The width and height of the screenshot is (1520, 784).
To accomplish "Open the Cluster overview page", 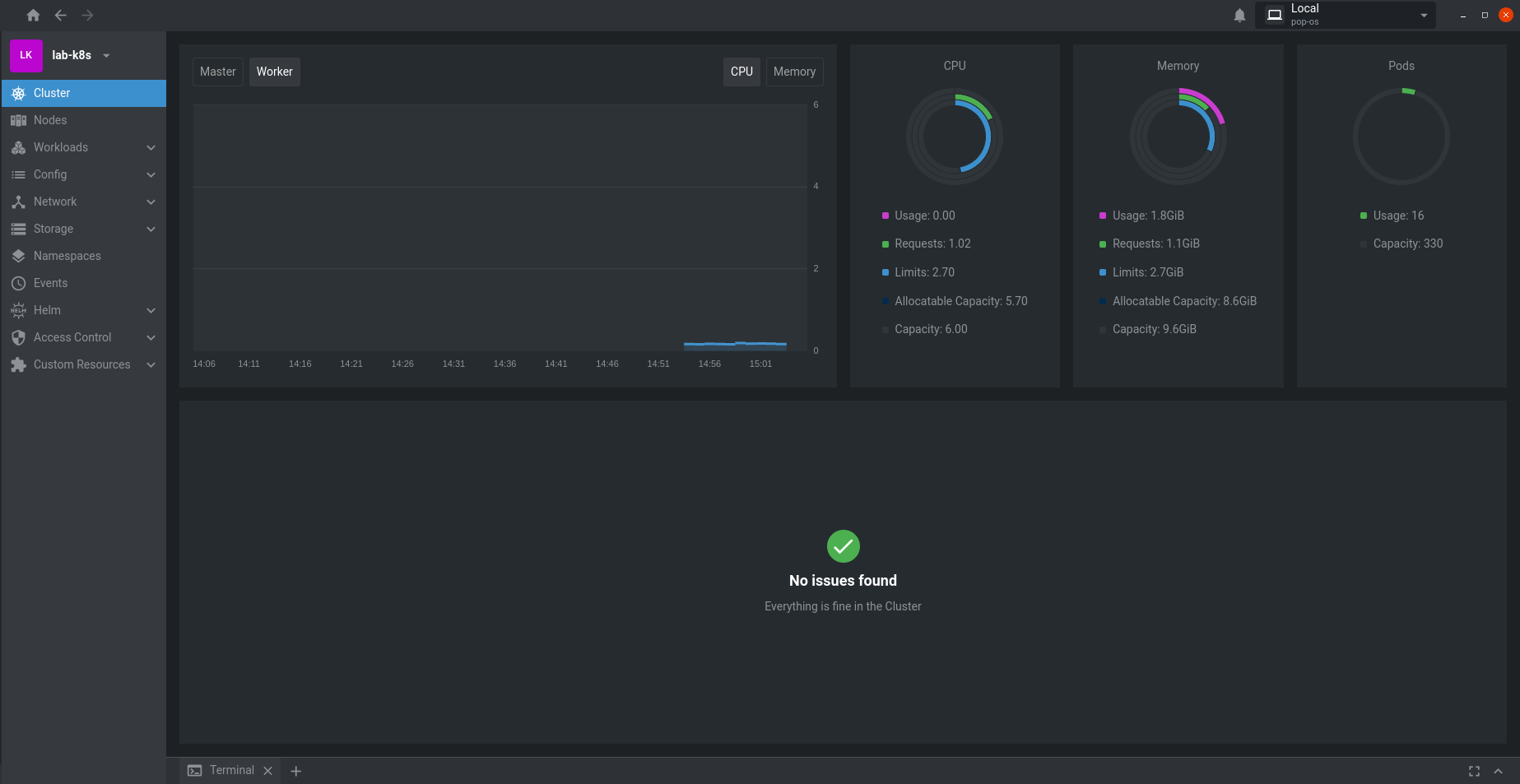I will pyautogui.click(x=84, y=93).
